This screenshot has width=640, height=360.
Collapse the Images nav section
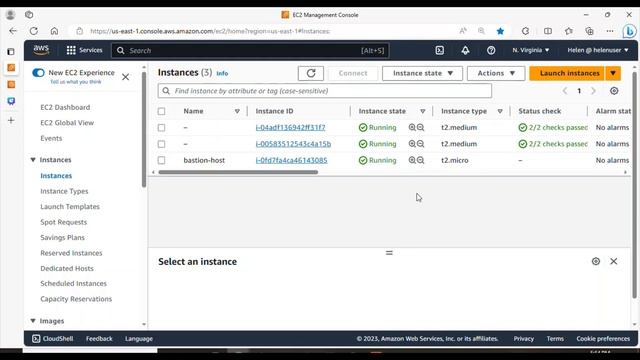coord(33,321)
